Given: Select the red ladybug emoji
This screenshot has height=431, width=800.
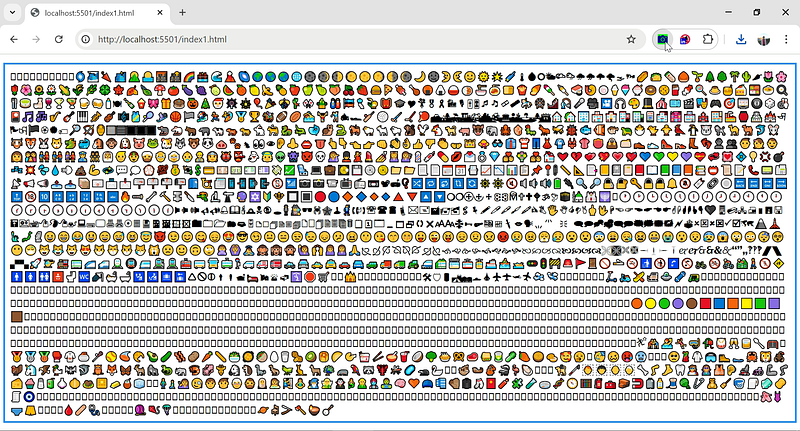Looking at the screenshot, I should [571, 130].
